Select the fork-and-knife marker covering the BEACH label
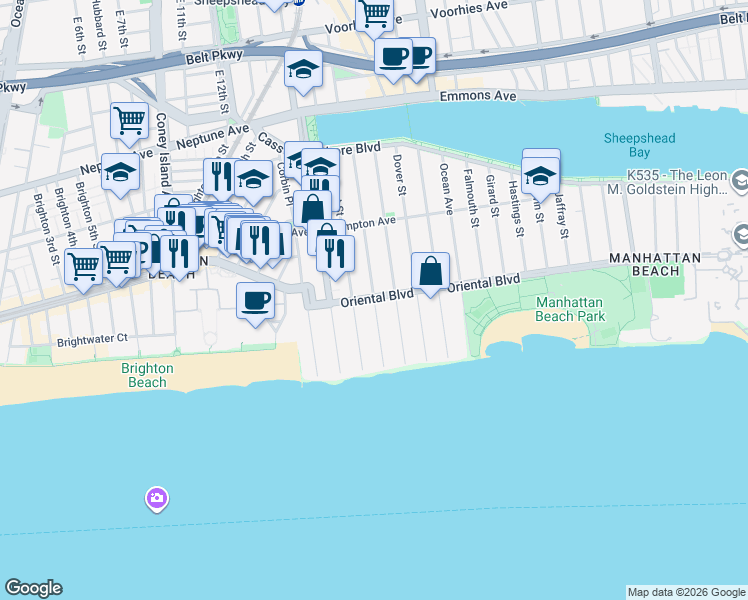This screenshot has height=600, width=748. click(x=179, y=255)
